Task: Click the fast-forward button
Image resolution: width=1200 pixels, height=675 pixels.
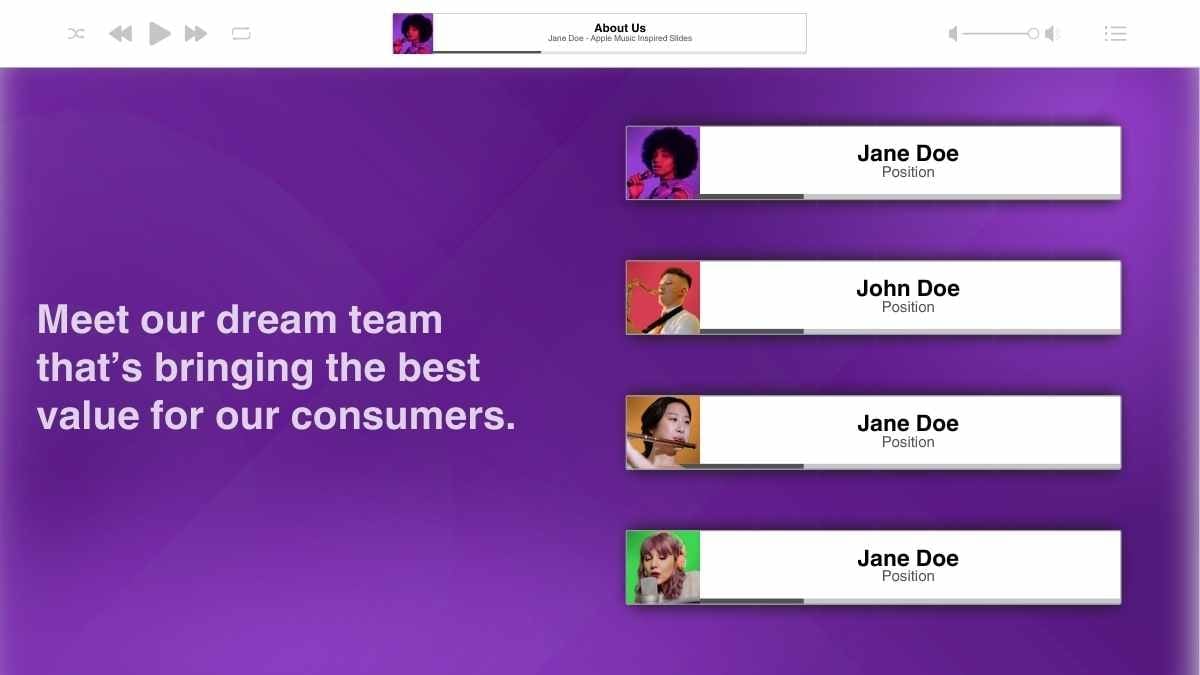Action: 196,34
